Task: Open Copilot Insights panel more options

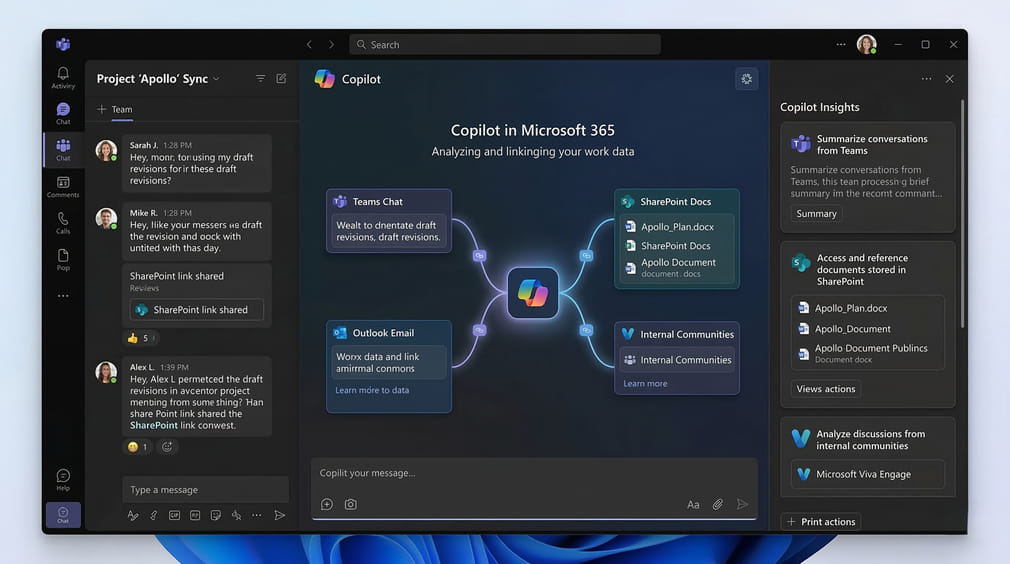Action: (x=926, y=79)
